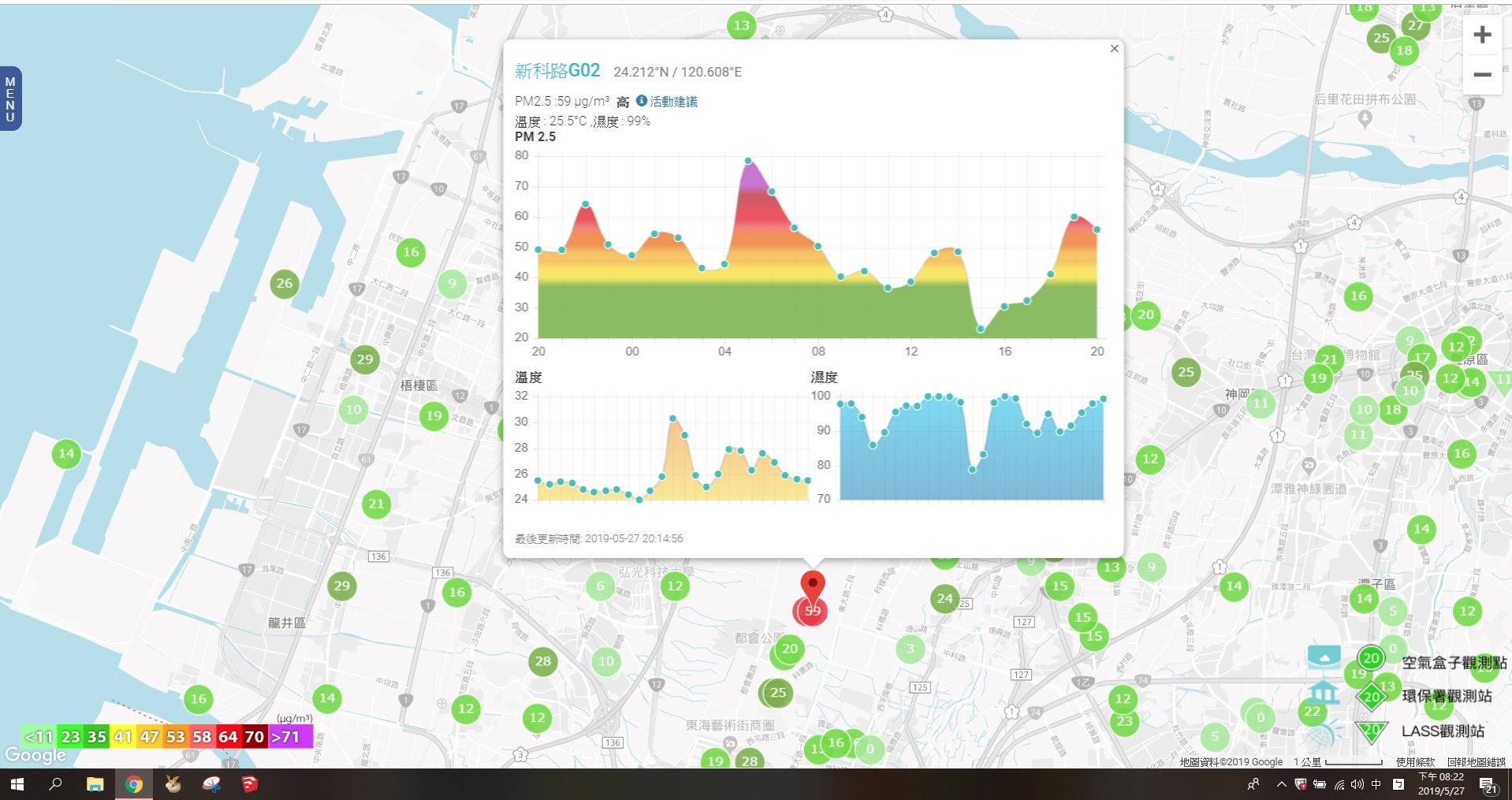Image resolution: width=1512 pixels, height=800 pixels.
Task: Close the 新科路G02 sensor popup
Action: click(1114, 49)
